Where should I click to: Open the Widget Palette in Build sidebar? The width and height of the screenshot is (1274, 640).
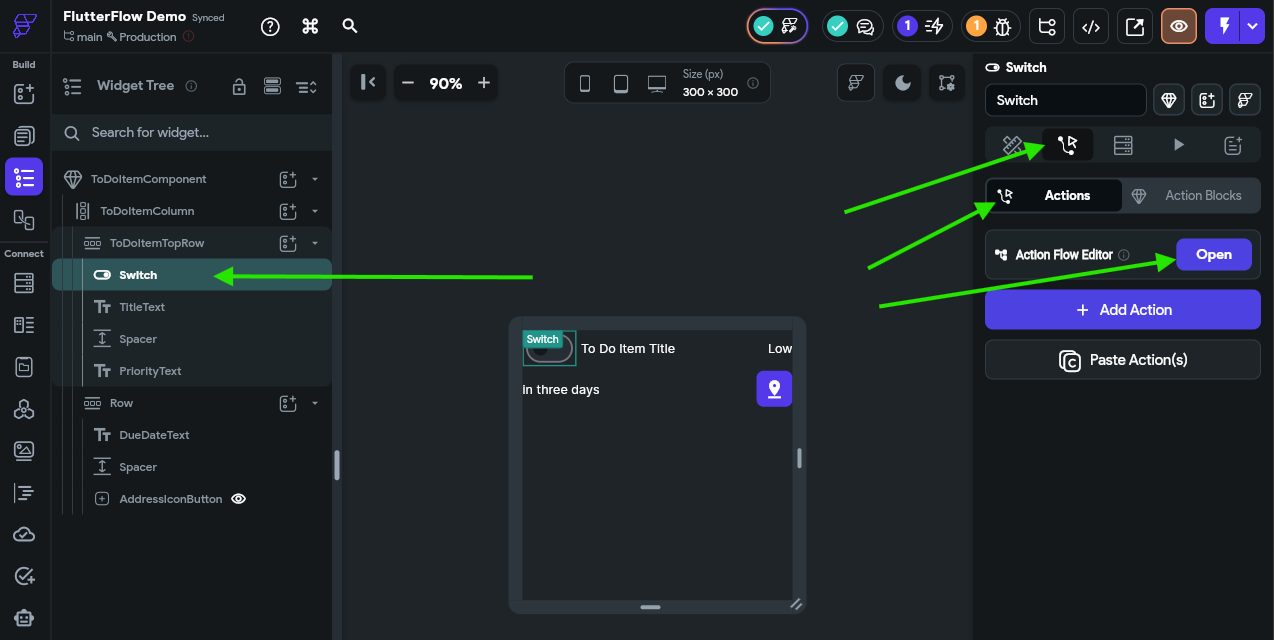[x=24, y=94]
